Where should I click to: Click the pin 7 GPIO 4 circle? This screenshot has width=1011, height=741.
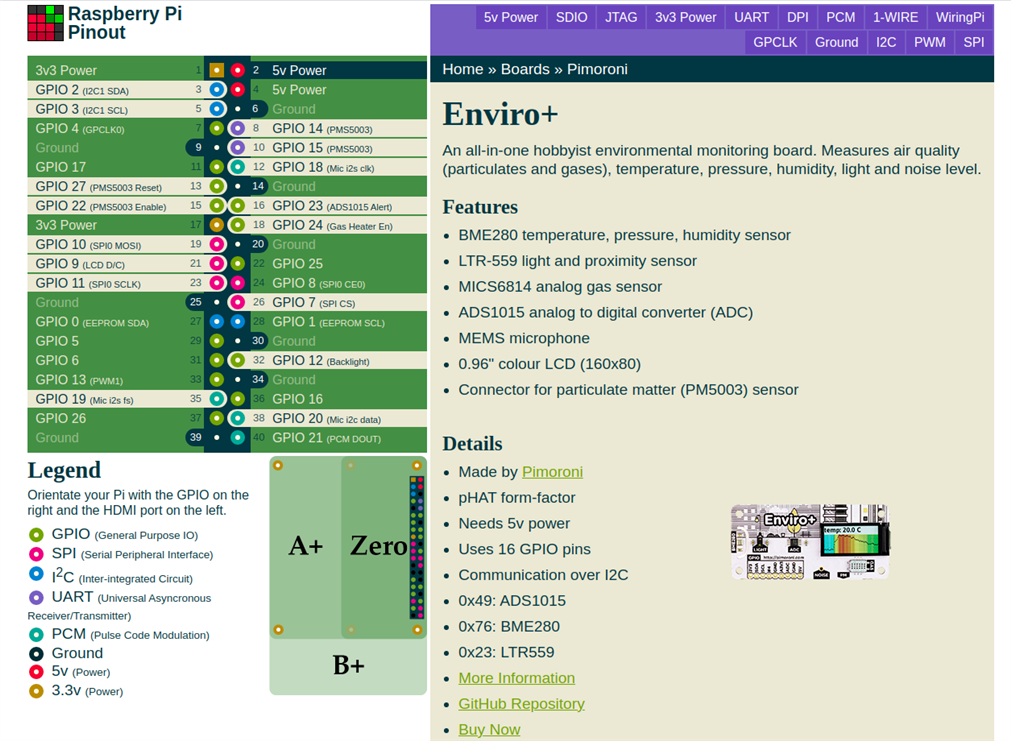217,128
